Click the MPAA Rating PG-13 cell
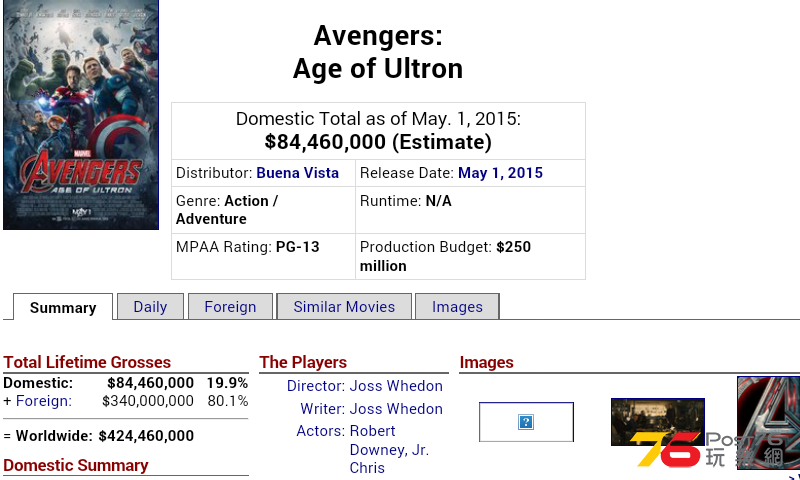The image size is (800, 480). 263,257
